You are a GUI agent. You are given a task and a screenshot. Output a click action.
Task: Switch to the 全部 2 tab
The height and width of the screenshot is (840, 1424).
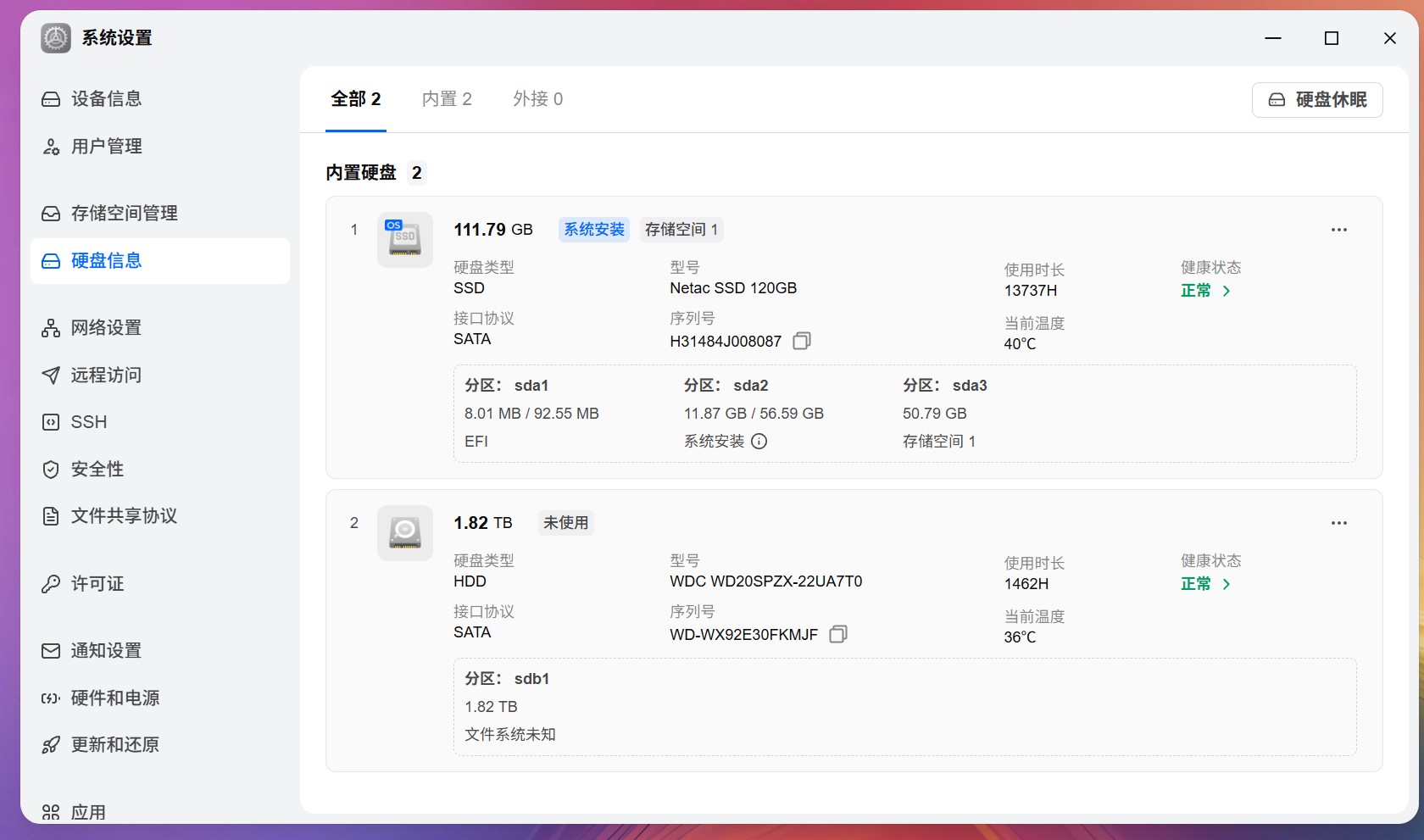click(356, 99)
